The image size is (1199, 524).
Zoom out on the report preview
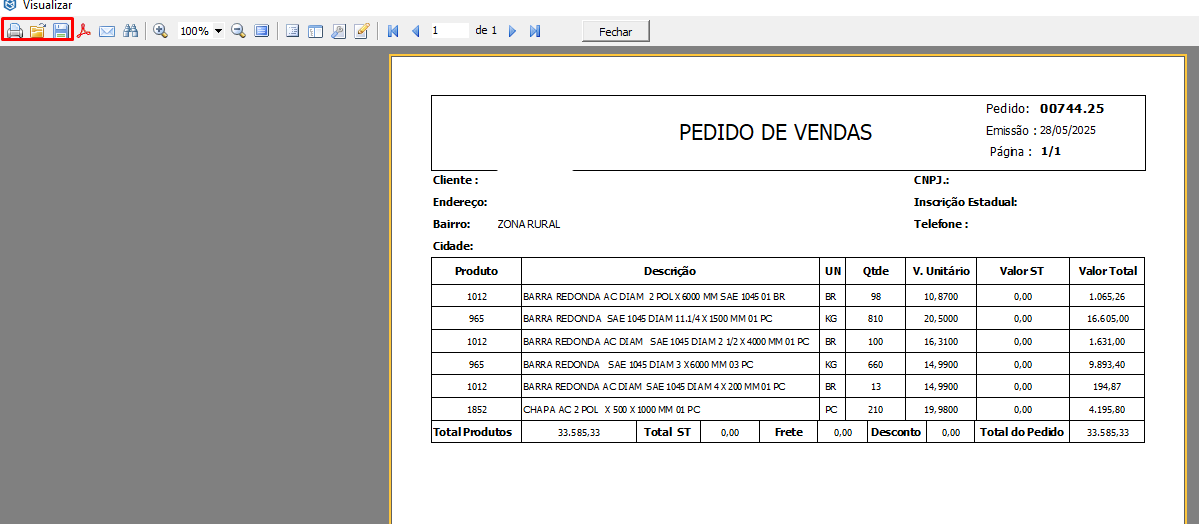pos(239,31)
